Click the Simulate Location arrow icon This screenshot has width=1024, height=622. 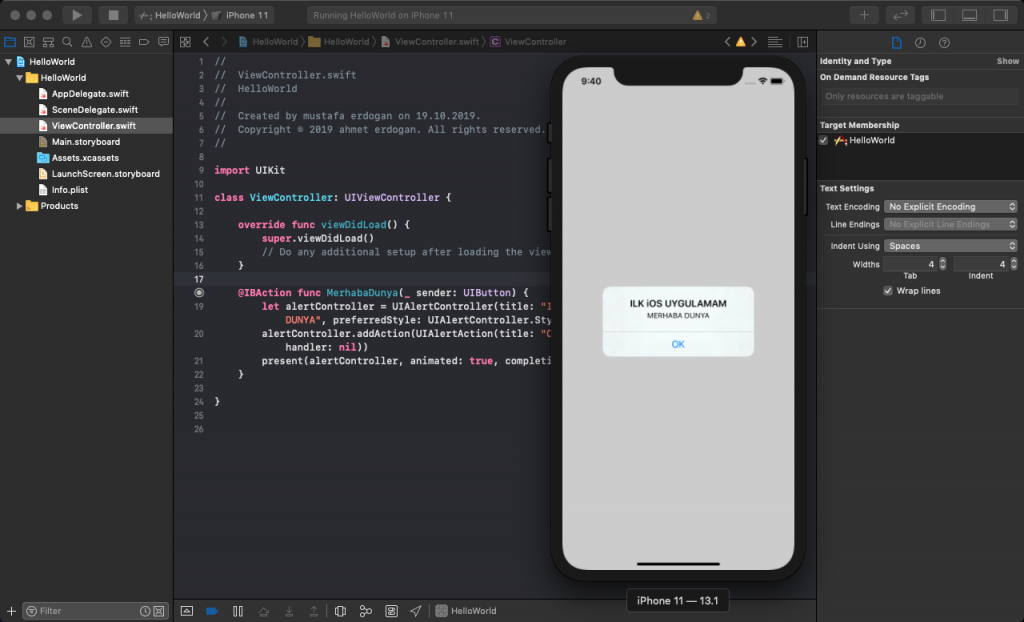point(417,610)
